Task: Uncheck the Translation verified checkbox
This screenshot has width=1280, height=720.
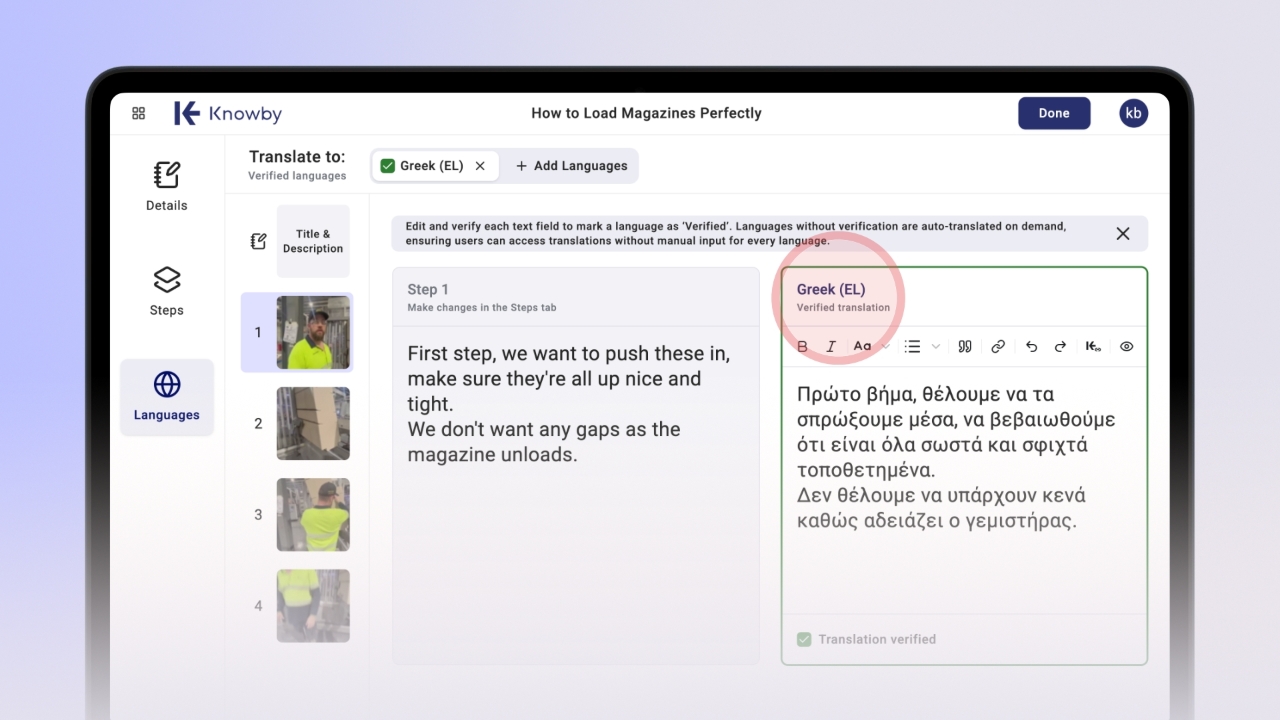Action: (x=804, y=639)
